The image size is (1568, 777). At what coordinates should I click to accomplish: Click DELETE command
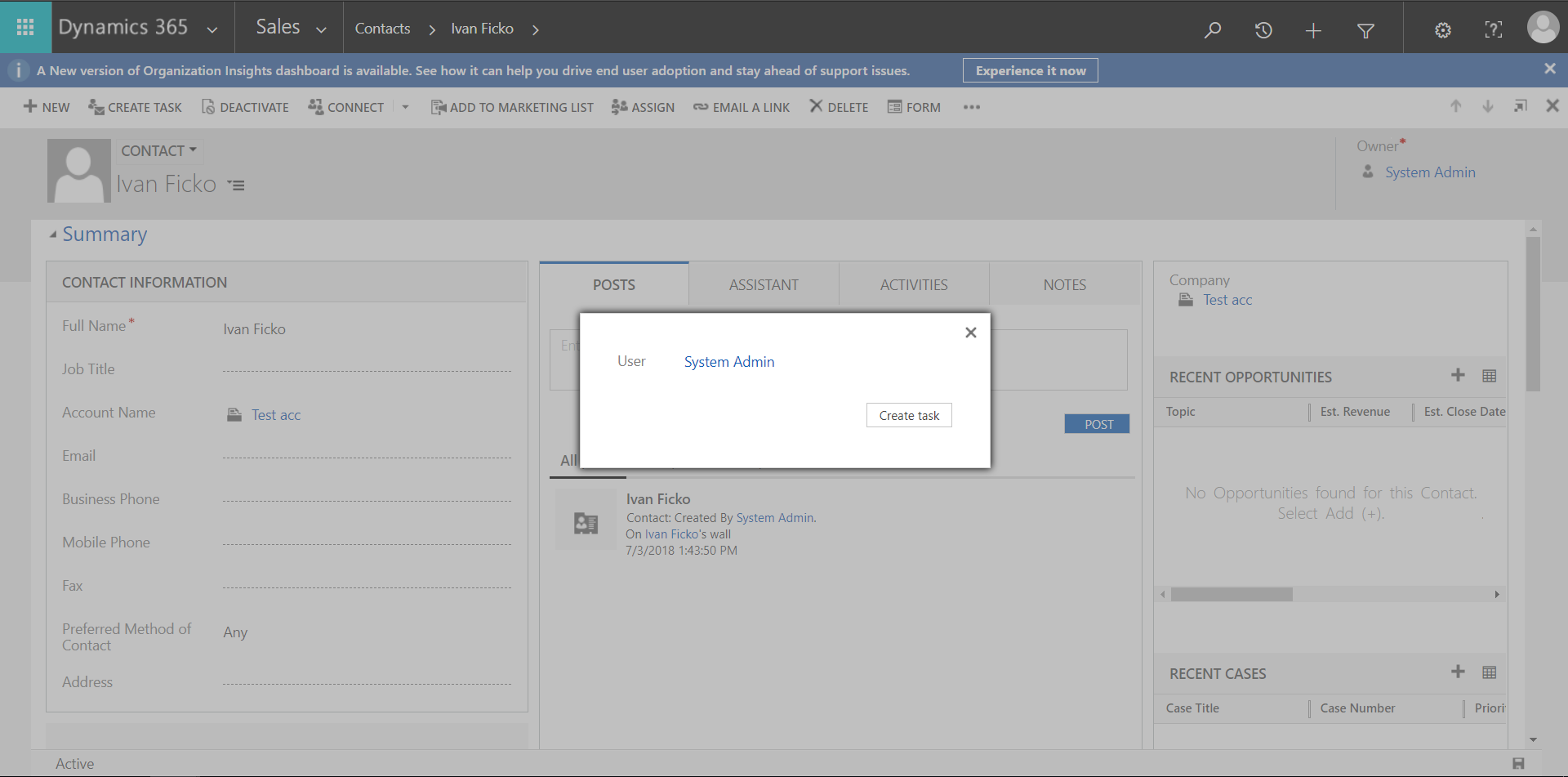coord(839,107)
